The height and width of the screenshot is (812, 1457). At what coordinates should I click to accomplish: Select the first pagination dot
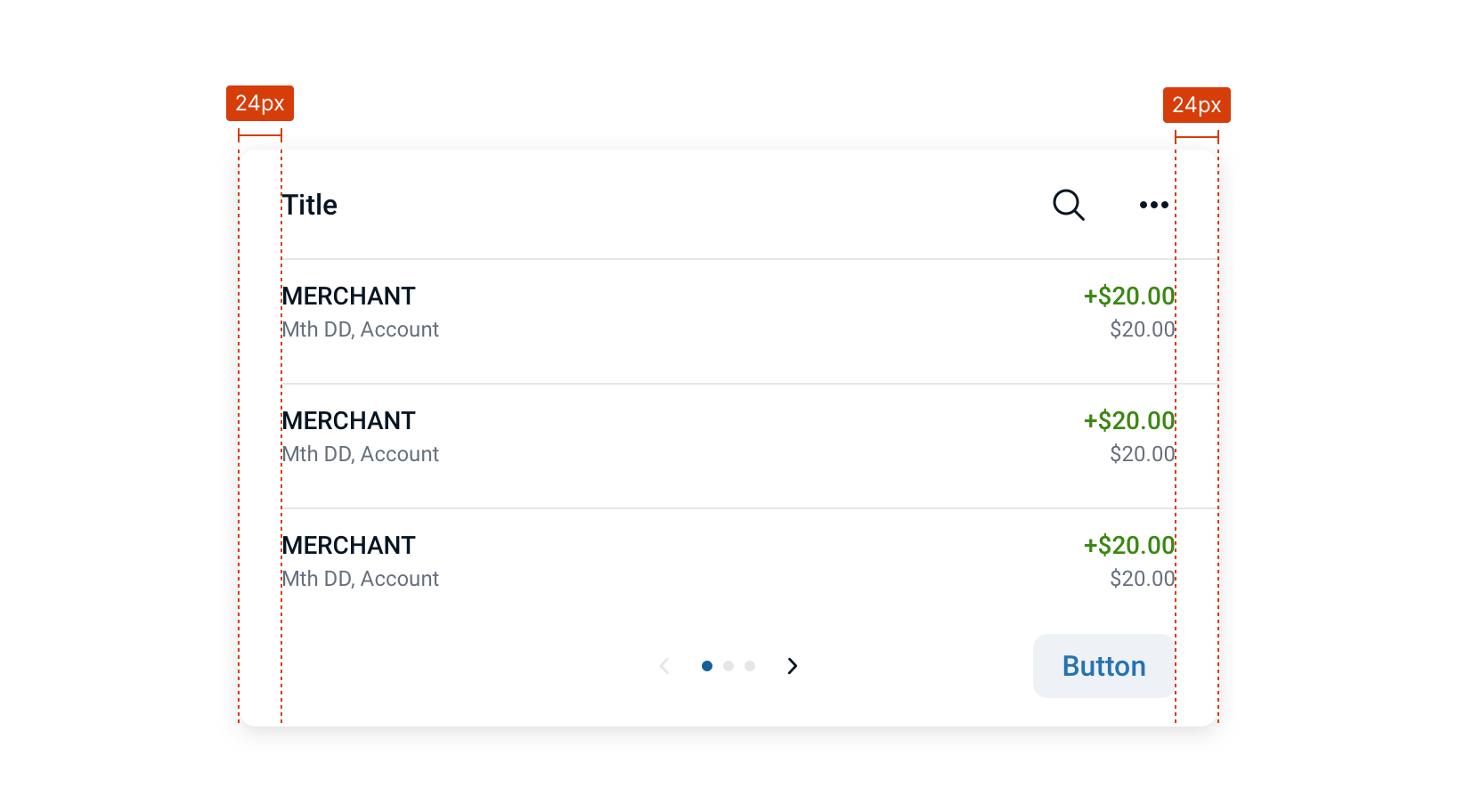click(x=707, y=666)
